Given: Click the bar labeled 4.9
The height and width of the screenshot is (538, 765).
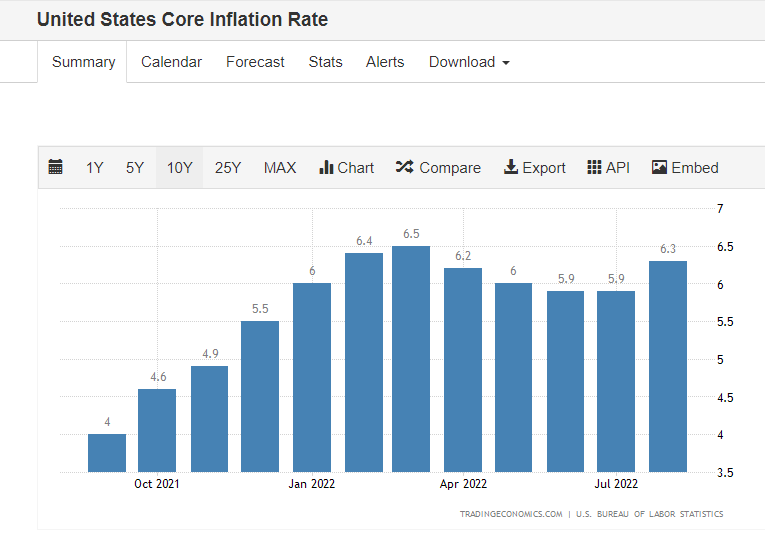Looking at the screenshot, I should tap(209, 418).
